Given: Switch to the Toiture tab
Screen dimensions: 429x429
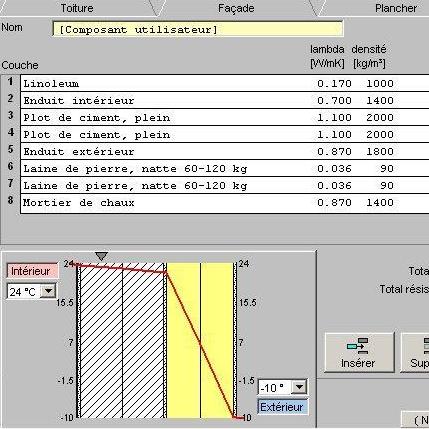Looking at the screenshot, I should pyautogui.click(x=77, y=8).
